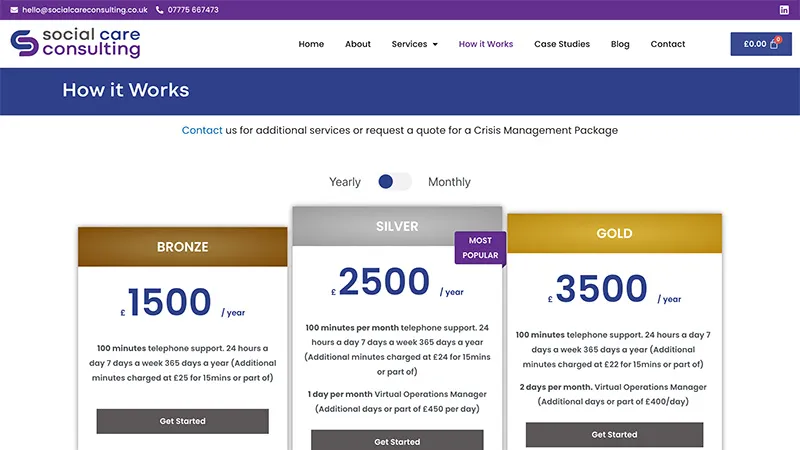Follow the blue Contact link in text
Image resolution: width=800 pixels, height=450 pixels.
[x=202, y=130]
